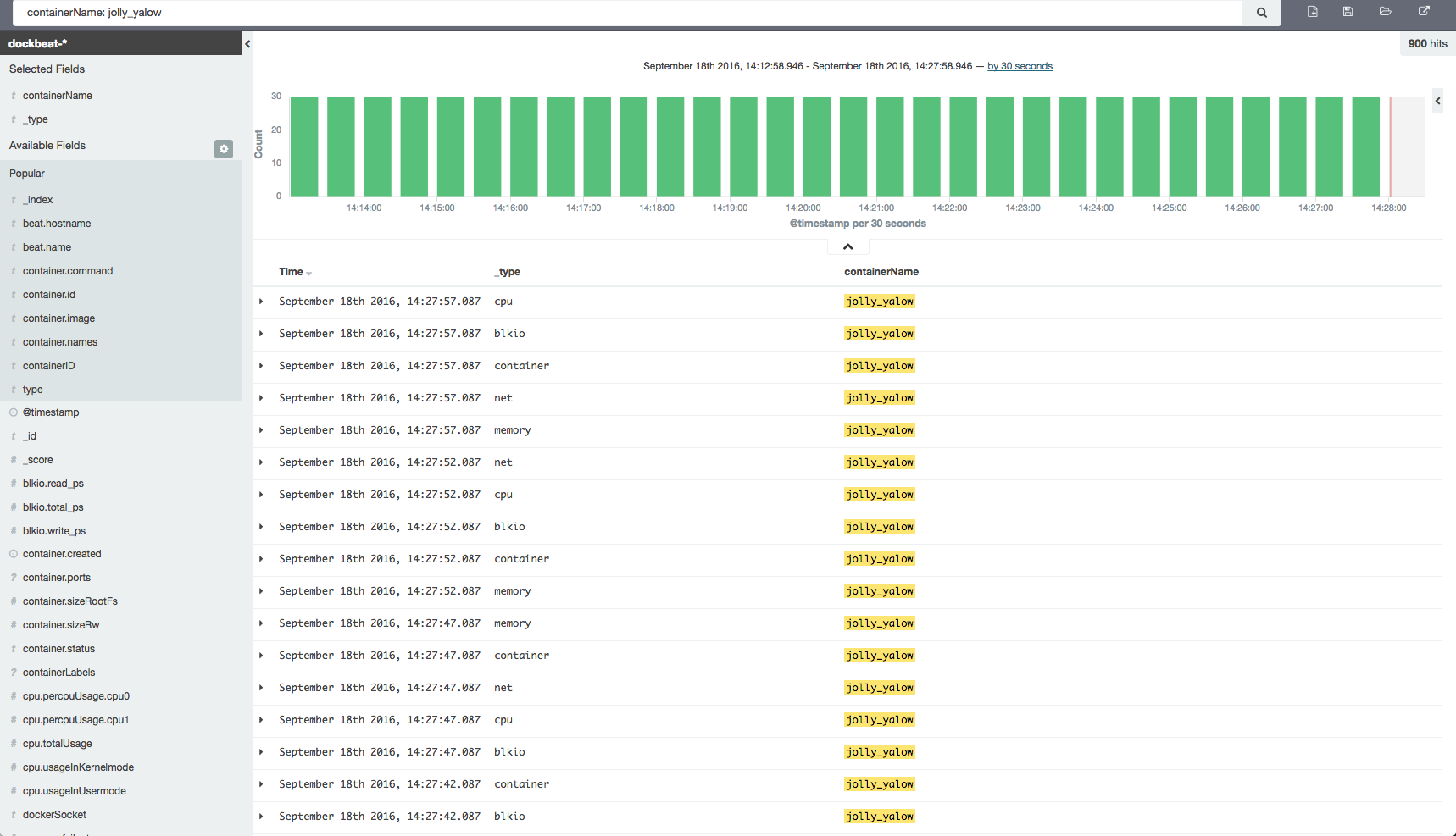The width and height of the screenshot is (1456, 836).
Task: Click the Save Search icon
Action: [1348, 12]
